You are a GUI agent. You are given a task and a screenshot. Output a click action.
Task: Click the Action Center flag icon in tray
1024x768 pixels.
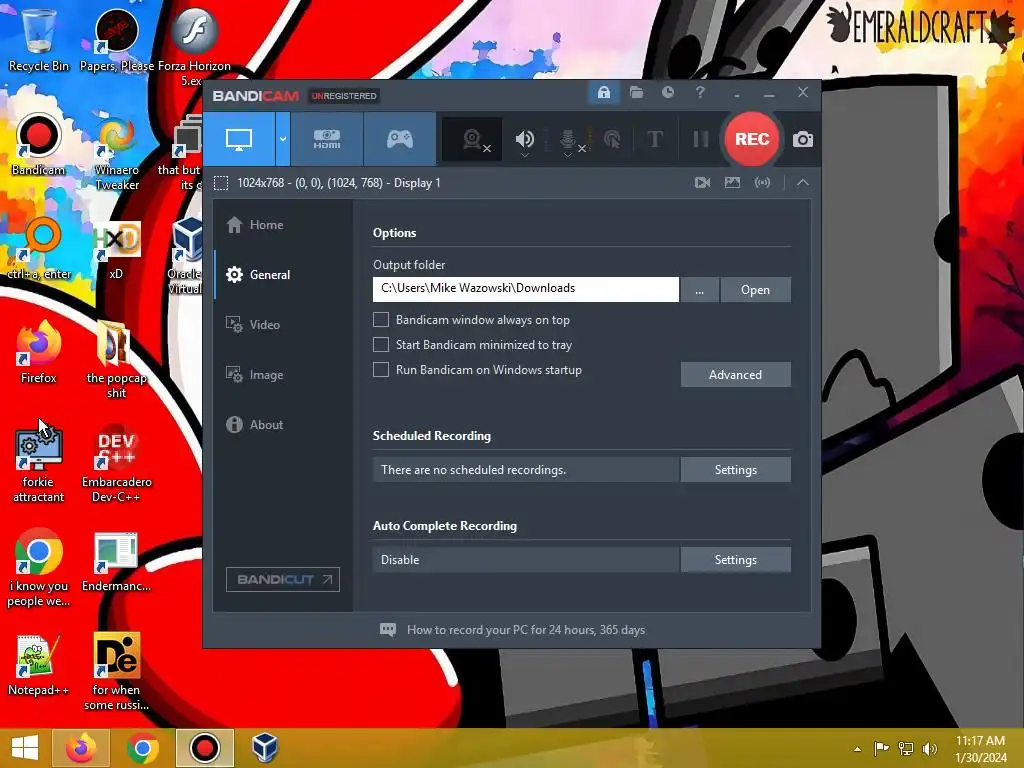tap(882, 749)
